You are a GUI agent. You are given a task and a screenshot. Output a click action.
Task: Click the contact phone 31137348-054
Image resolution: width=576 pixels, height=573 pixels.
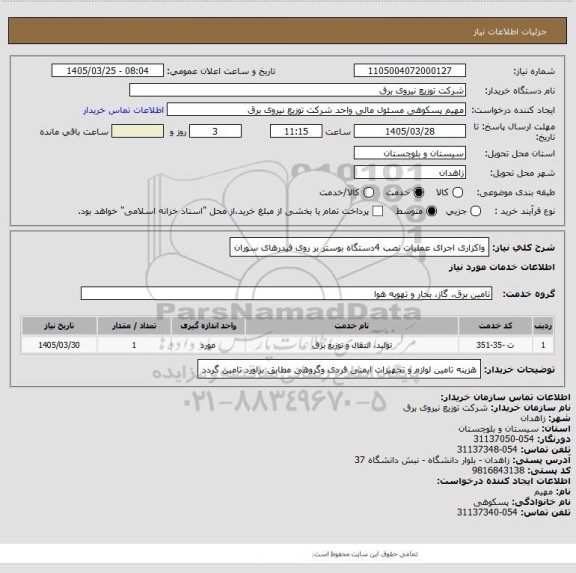(x=487, y=450)
